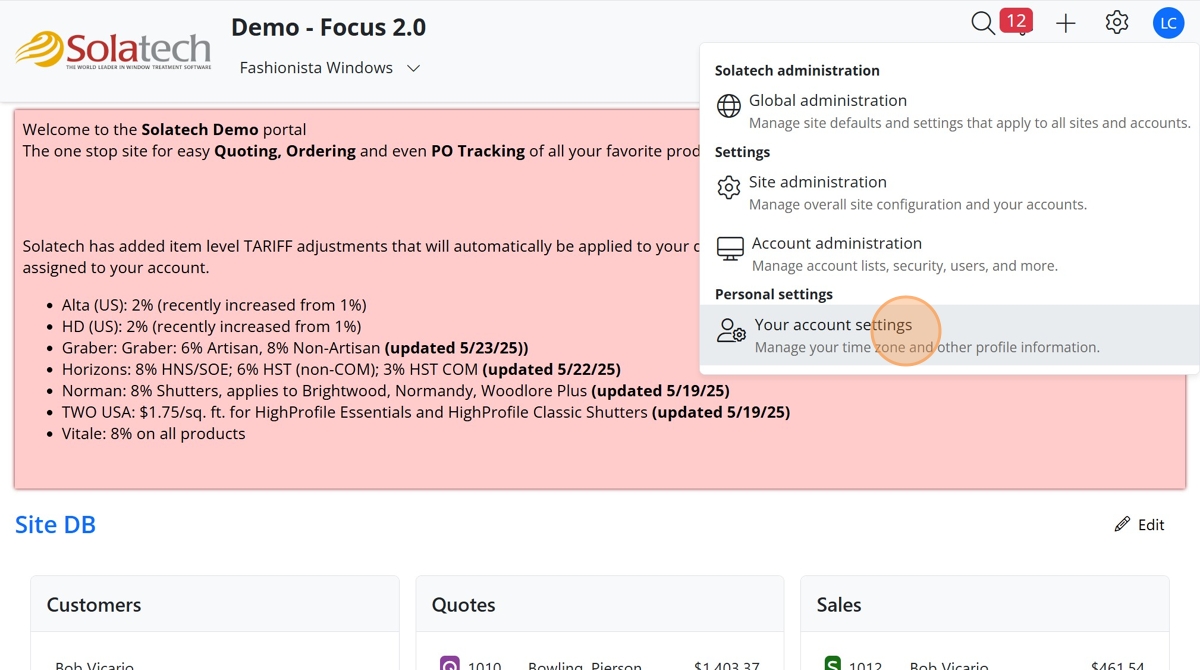This screenshot has height=670, width=1200.
Task: Open the Site DB heading link
Action: 55,524
